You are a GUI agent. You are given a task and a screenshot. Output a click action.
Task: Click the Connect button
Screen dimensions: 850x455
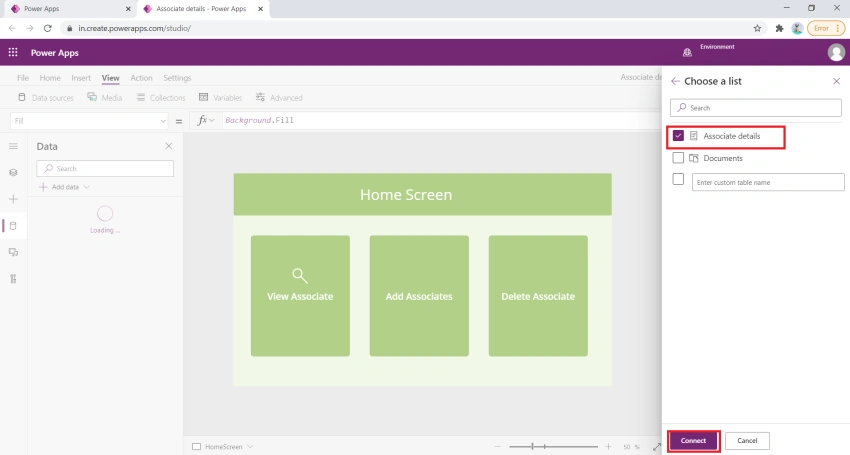pos(693,440)
